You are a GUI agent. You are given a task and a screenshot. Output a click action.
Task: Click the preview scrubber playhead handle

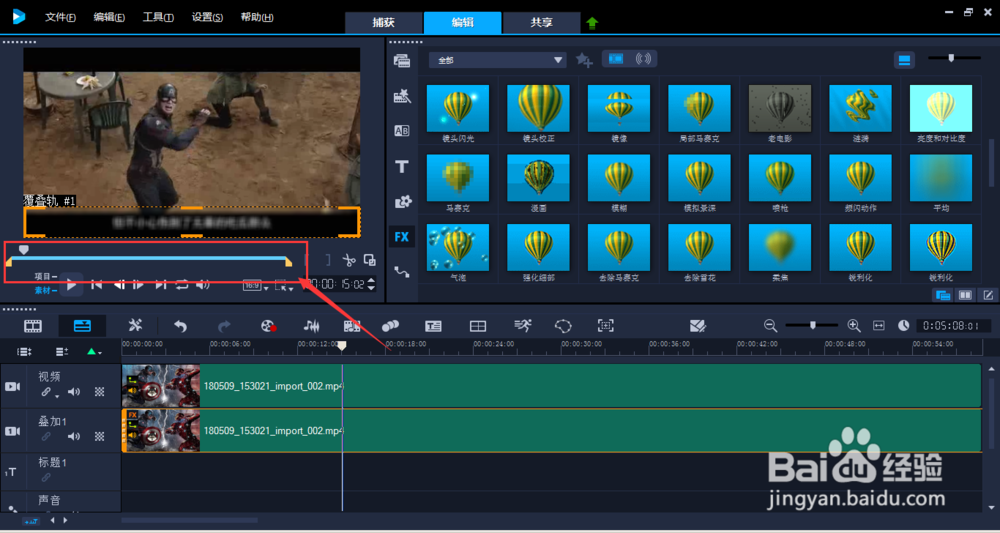point(24,250)
